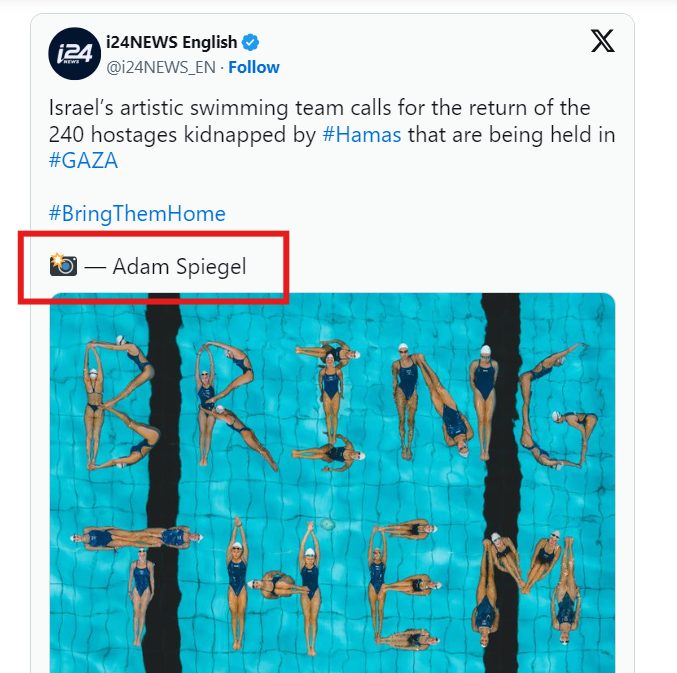677x673 pixels.
Task: Click the letter B formed by swimmers
Action: point(120,402)
